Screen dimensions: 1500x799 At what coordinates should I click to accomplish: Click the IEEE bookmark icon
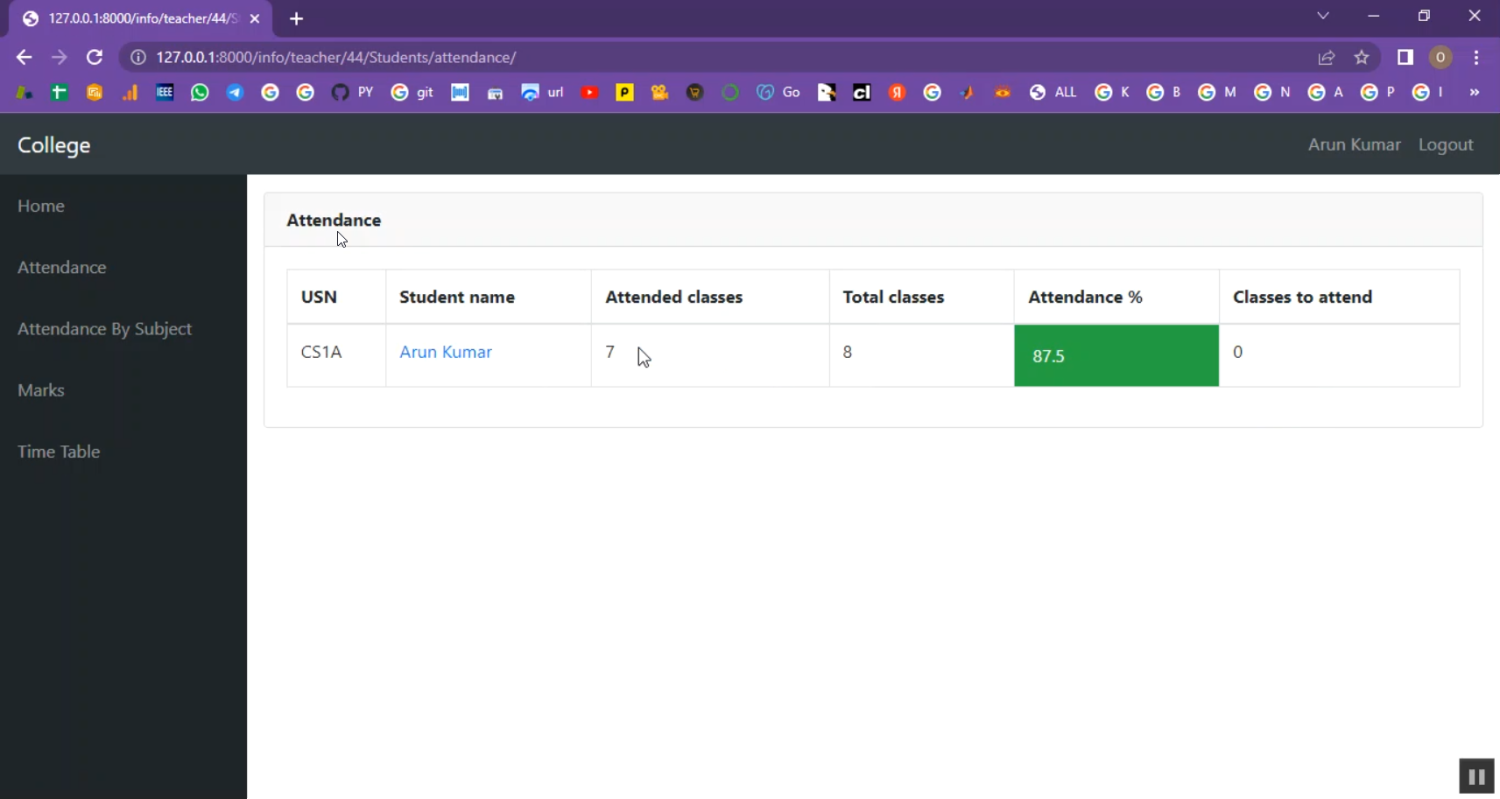165,92
